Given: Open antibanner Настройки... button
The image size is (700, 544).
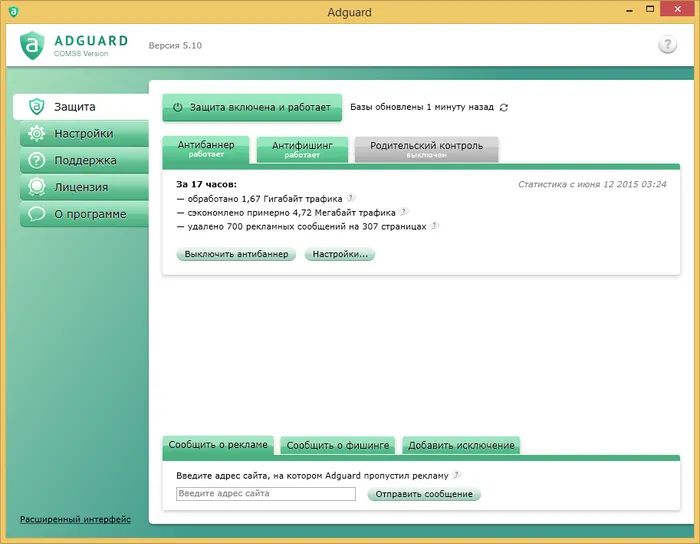Looking at the screenshot, I should pos(340,254).
